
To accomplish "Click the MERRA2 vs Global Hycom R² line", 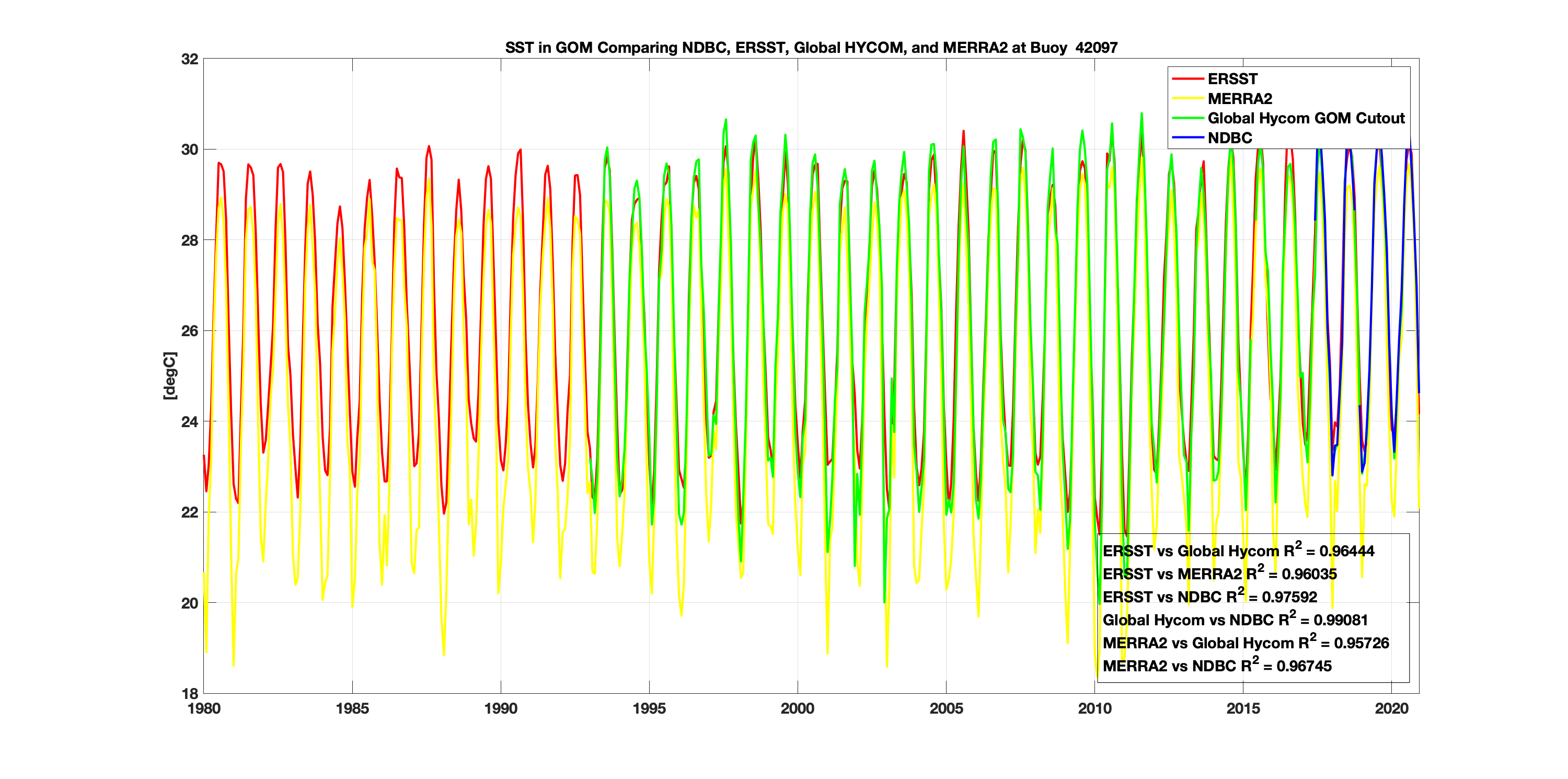I will [1246, 643].
